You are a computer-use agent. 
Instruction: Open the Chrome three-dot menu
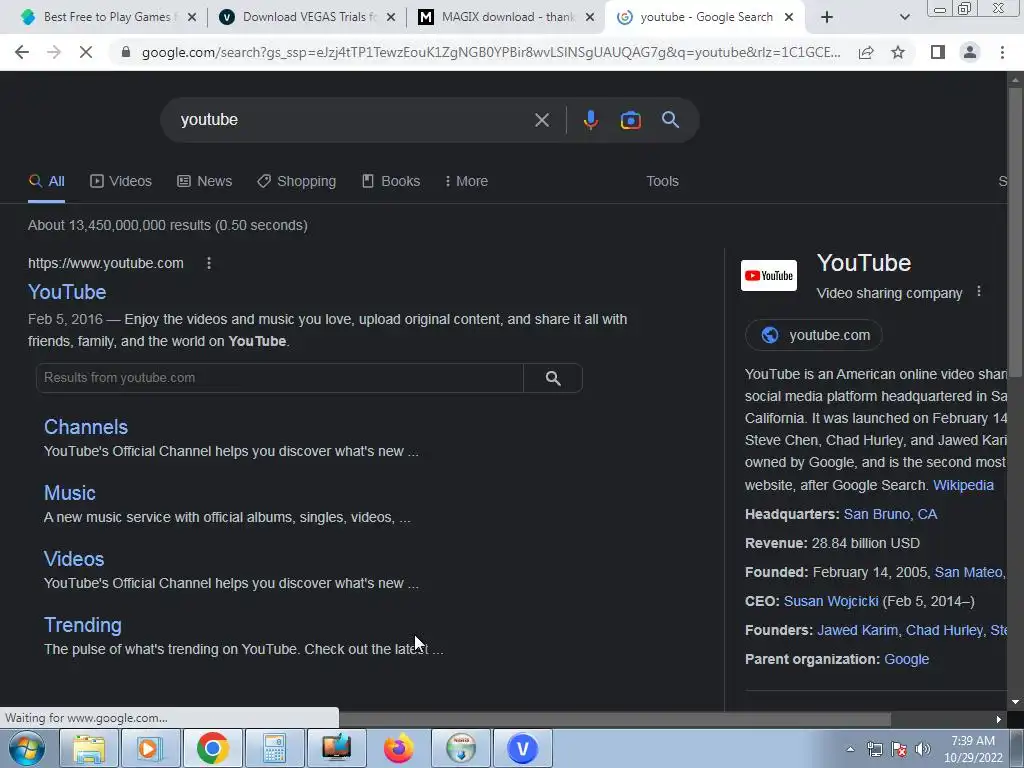click(x=1002, y=52)
